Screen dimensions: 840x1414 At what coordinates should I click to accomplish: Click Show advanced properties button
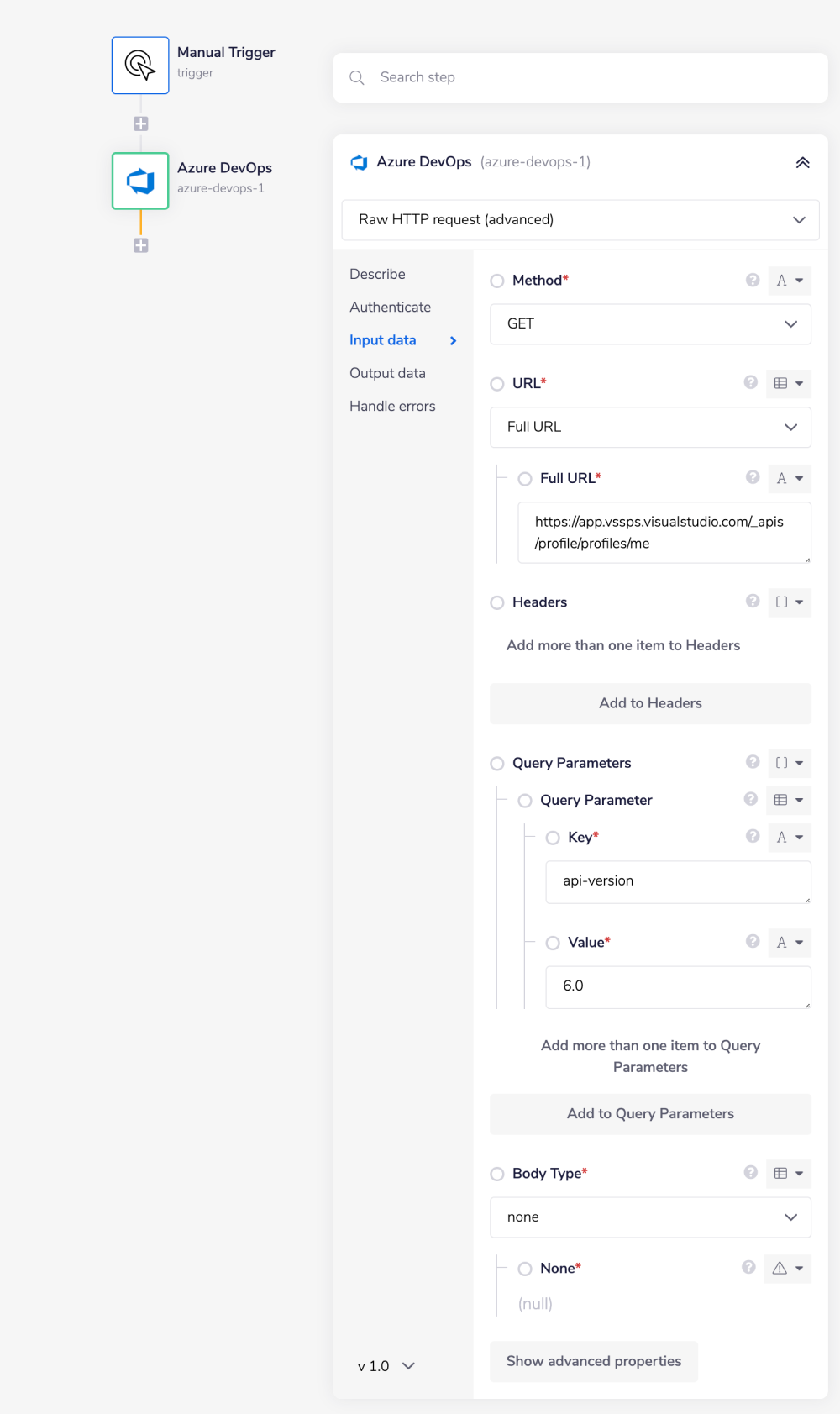pyautogui.click(x=593, y=1361)
